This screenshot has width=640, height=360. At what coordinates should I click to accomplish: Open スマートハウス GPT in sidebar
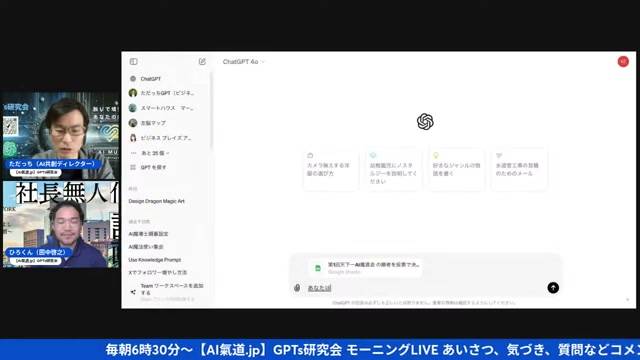168,108
